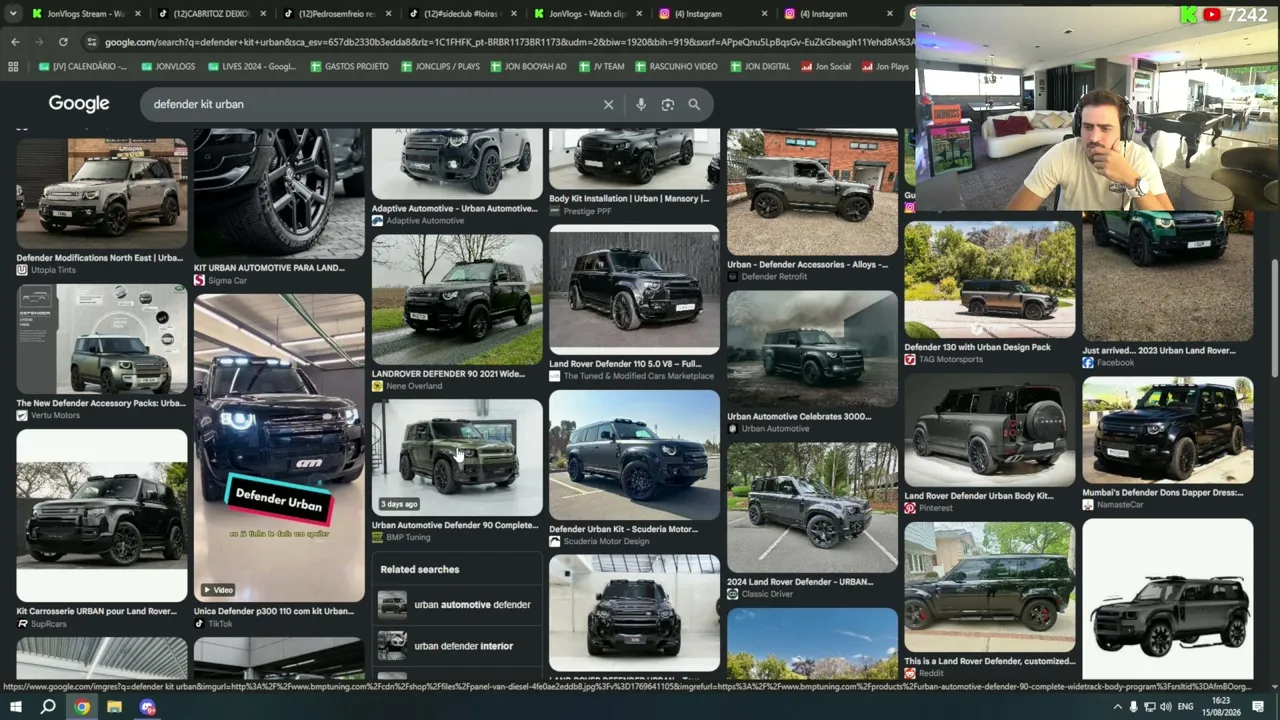1280x720 pixels.
Task: Open the Pinterest Urban Body Kit image
Action: [990, 432]
